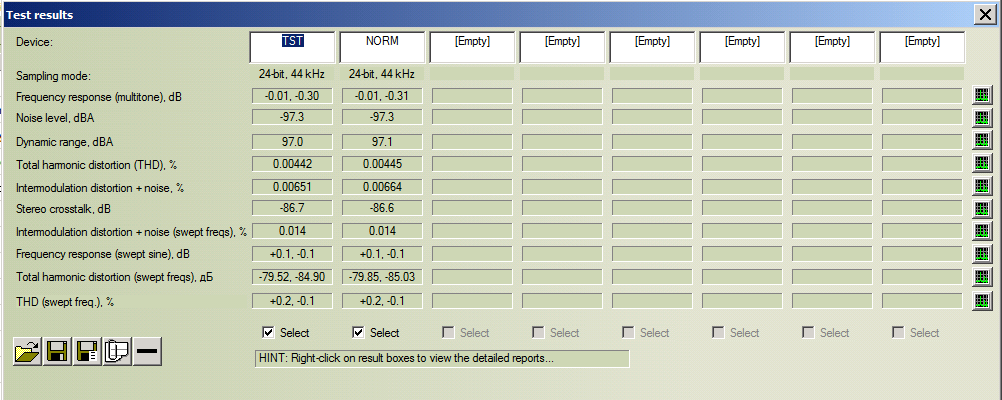Open graph icon for Dynamic range row
1002x400 pixels.
click(x=982, y=140)
